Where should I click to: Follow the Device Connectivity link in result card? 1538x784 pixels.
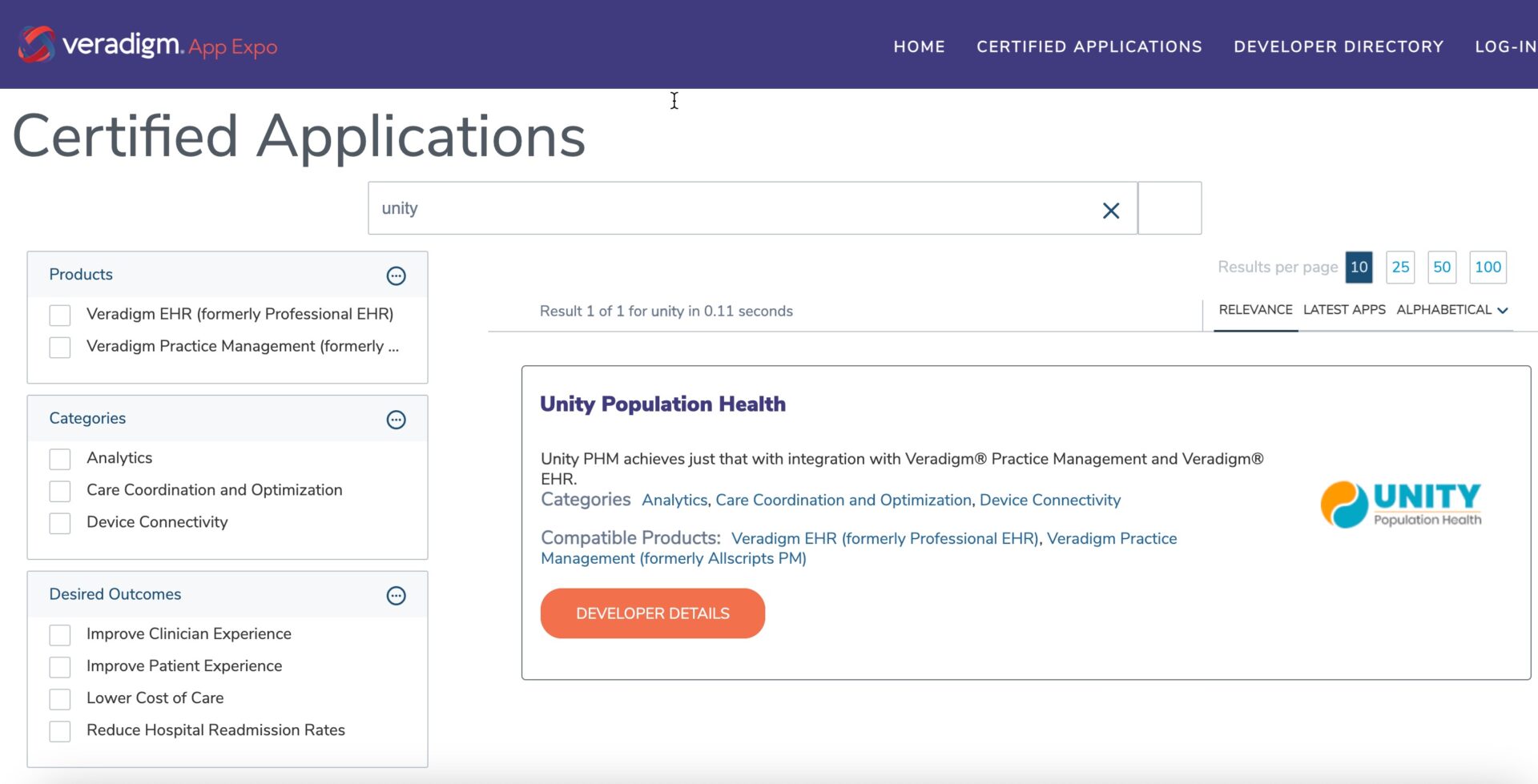(x=1050, y=501)
